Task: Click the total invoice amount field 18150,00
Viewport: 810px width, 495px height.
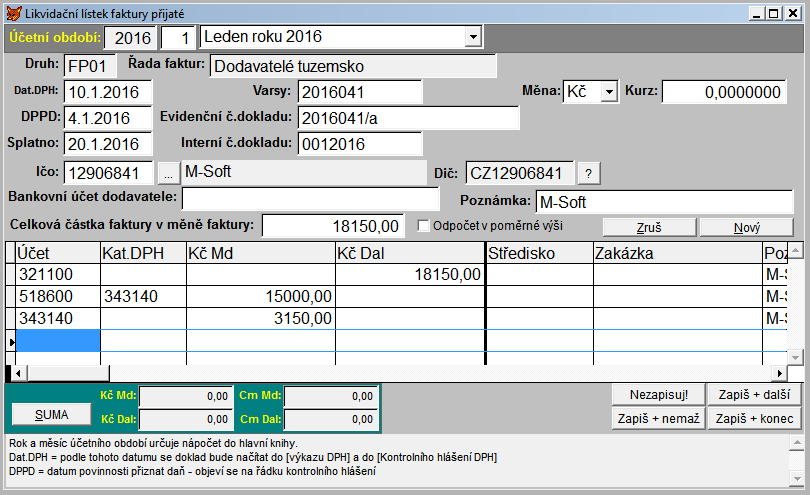Action: point(333,226)
